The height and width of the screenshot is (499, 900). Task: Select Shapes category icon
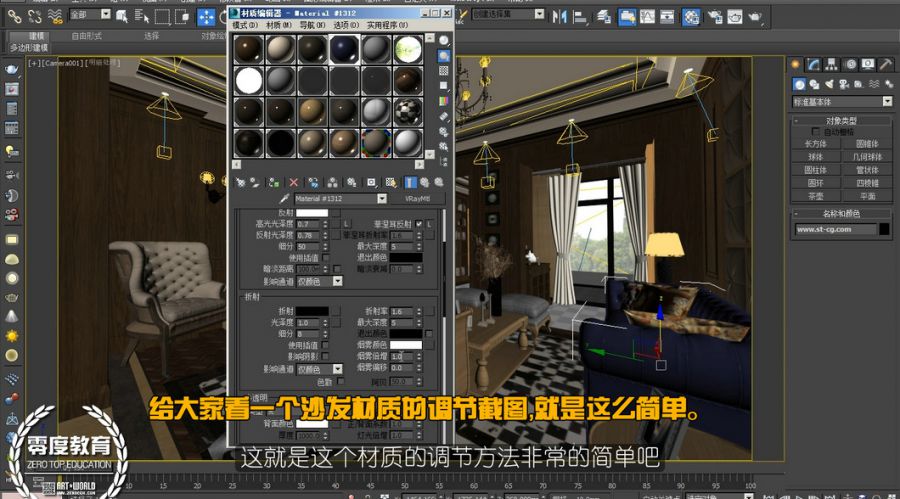[x=814, y=84]
